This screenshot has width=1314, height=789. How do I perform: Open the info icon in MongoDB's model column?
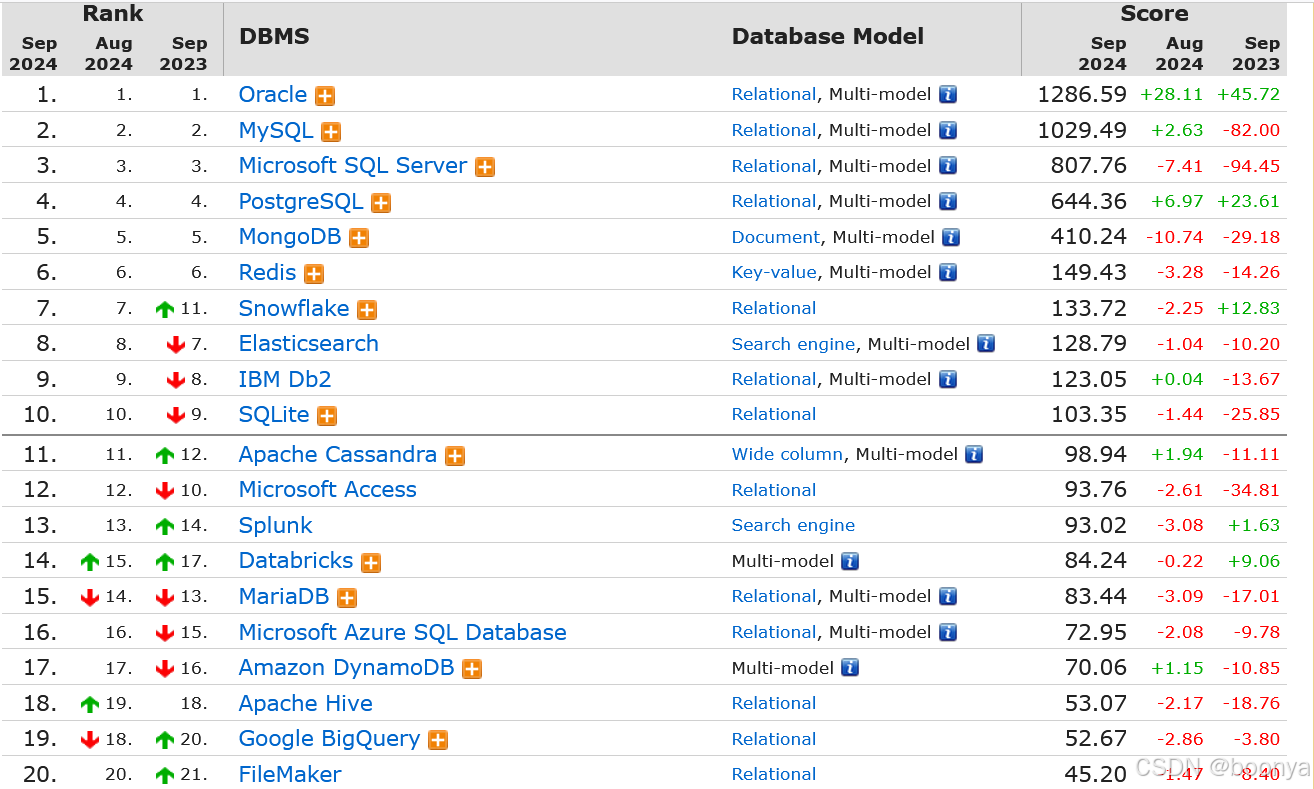(951, 237)
